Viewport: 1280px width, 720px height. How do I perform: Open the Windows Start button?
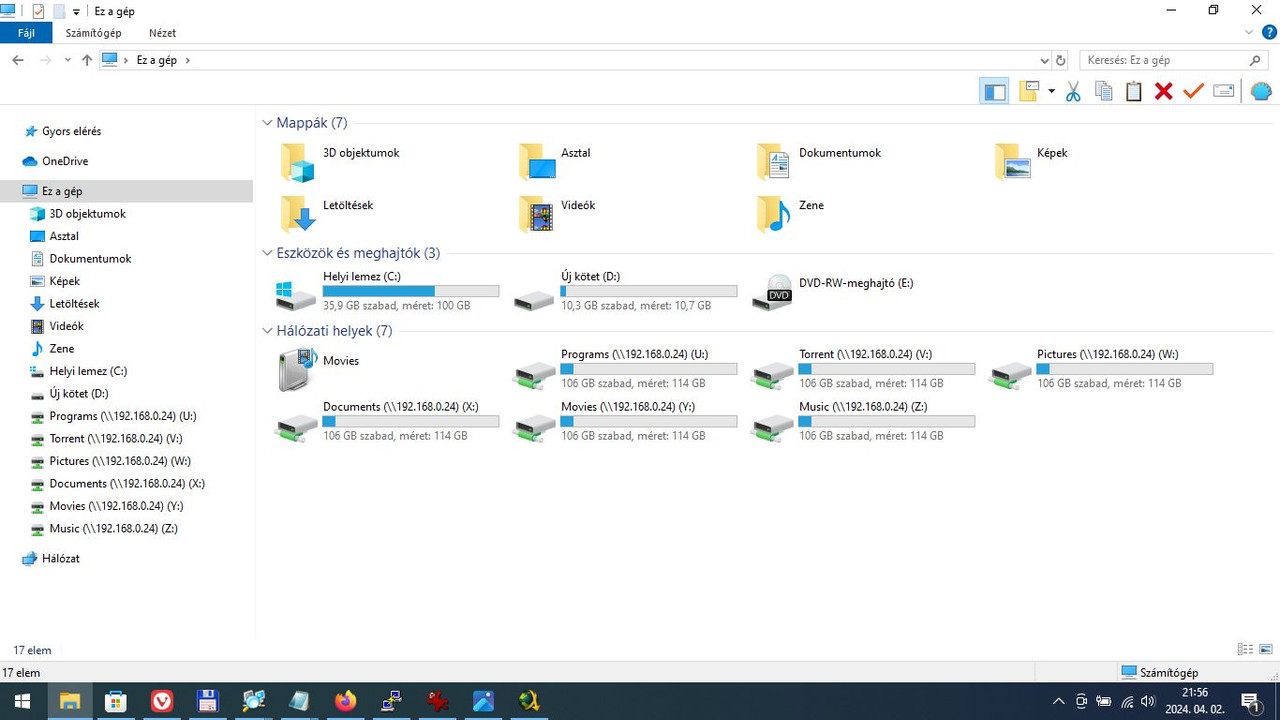pos(22,701)
